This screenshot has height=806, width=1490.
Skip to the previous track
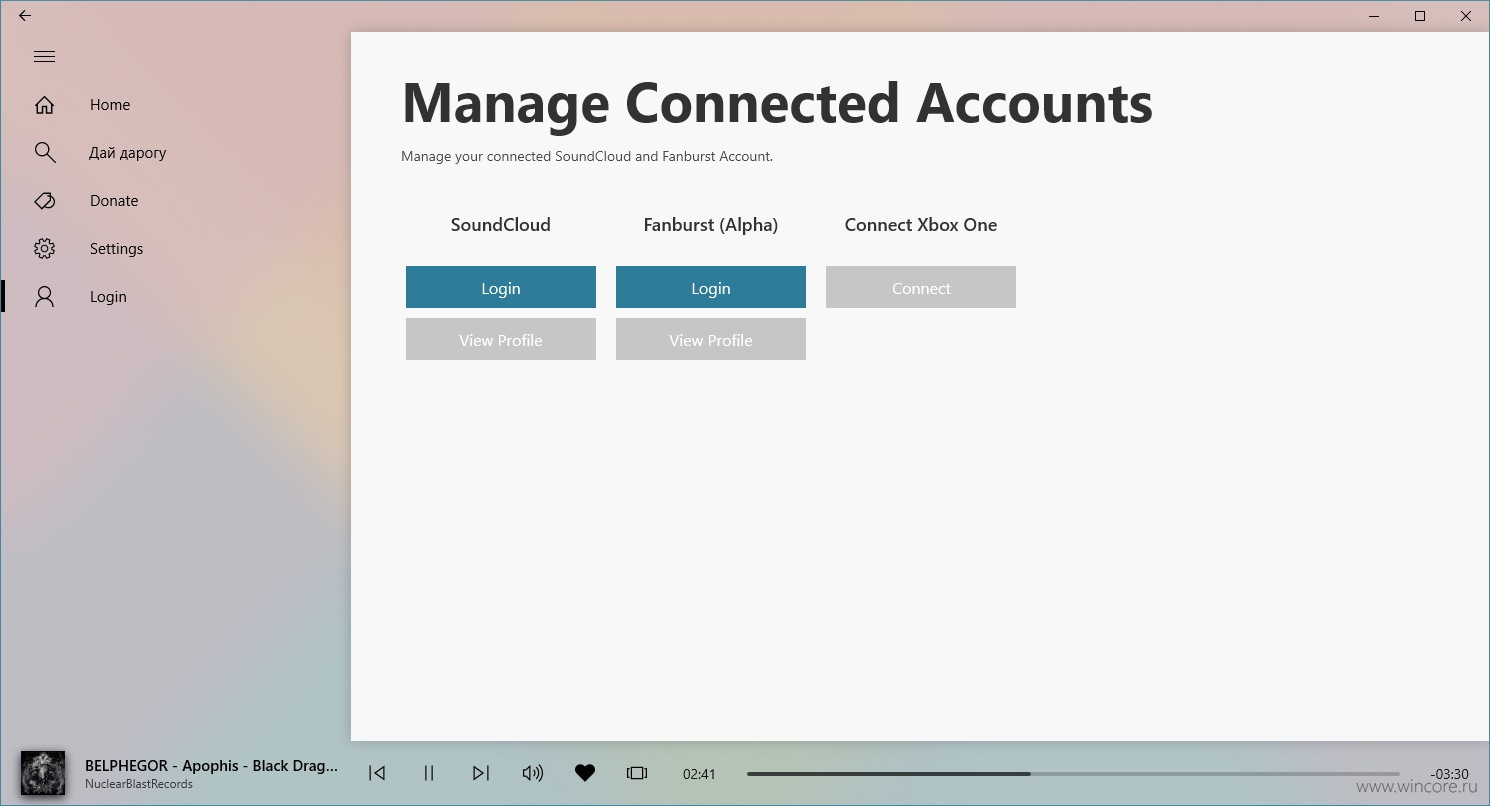coord(377,773)
